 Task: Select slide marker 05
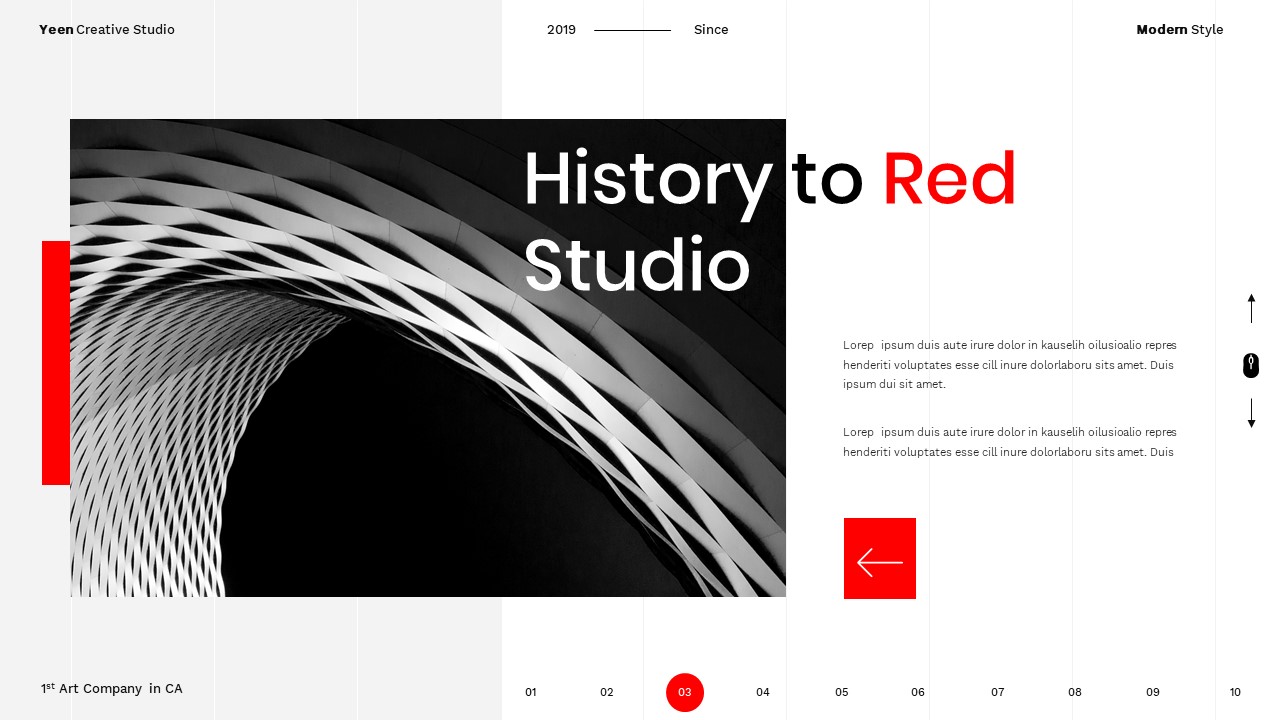[x=842, y=692]
